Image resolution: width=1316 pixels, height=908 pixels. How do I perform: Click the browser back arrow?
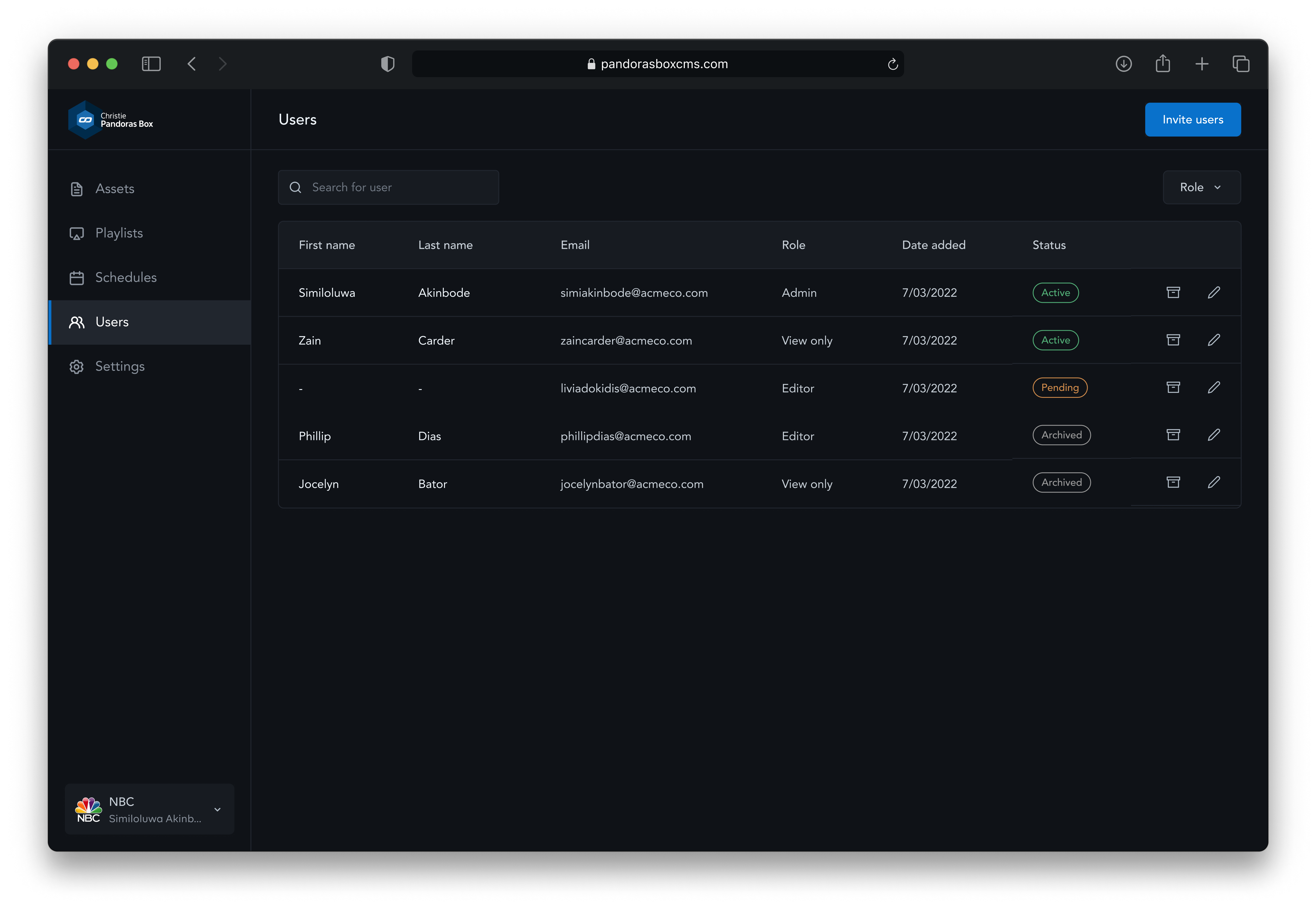(x=192, y=64)
